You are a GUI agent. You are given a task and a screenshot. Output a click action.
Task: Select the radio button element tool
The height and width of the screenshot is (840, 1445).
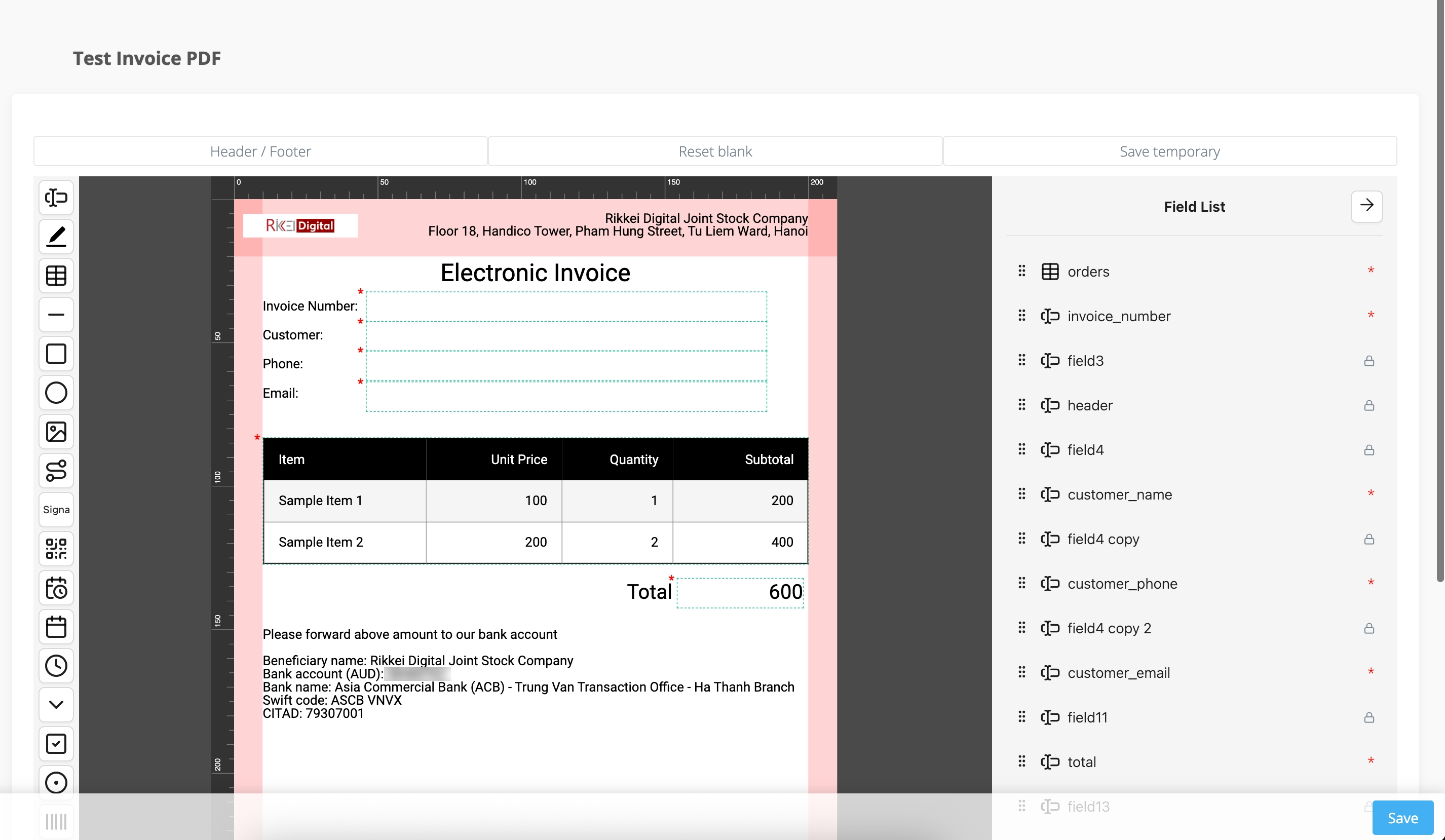[56, 782]
